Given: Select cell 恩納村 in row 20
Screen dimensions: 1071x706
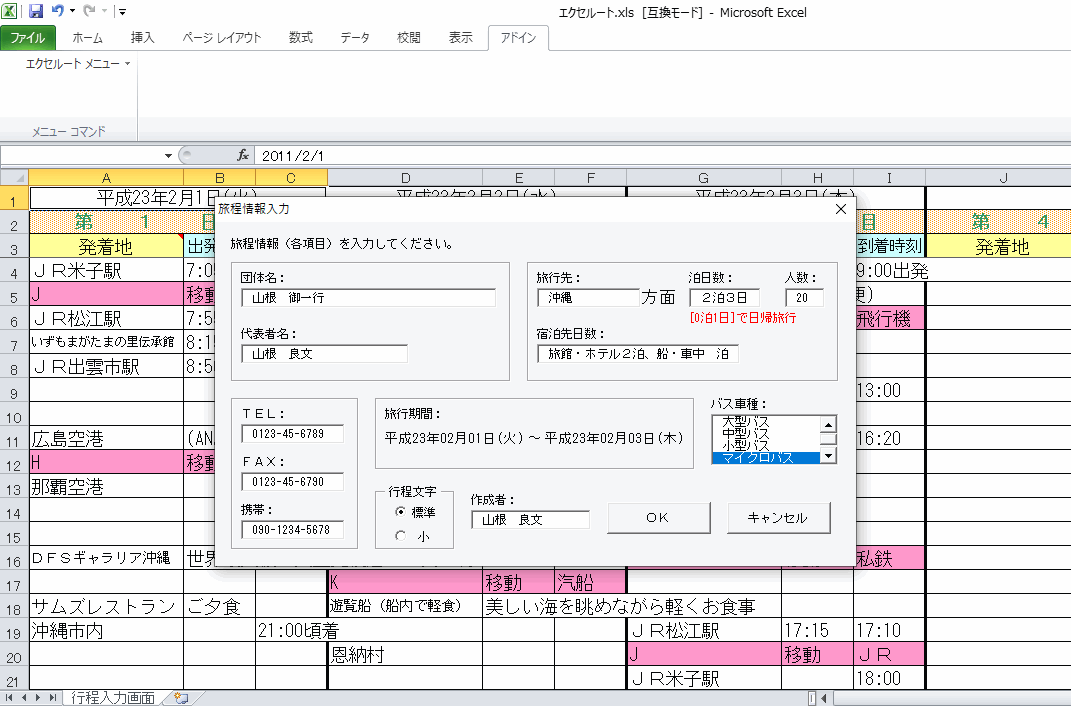Looking at the screenshot, I should click(x=405, y=654).
